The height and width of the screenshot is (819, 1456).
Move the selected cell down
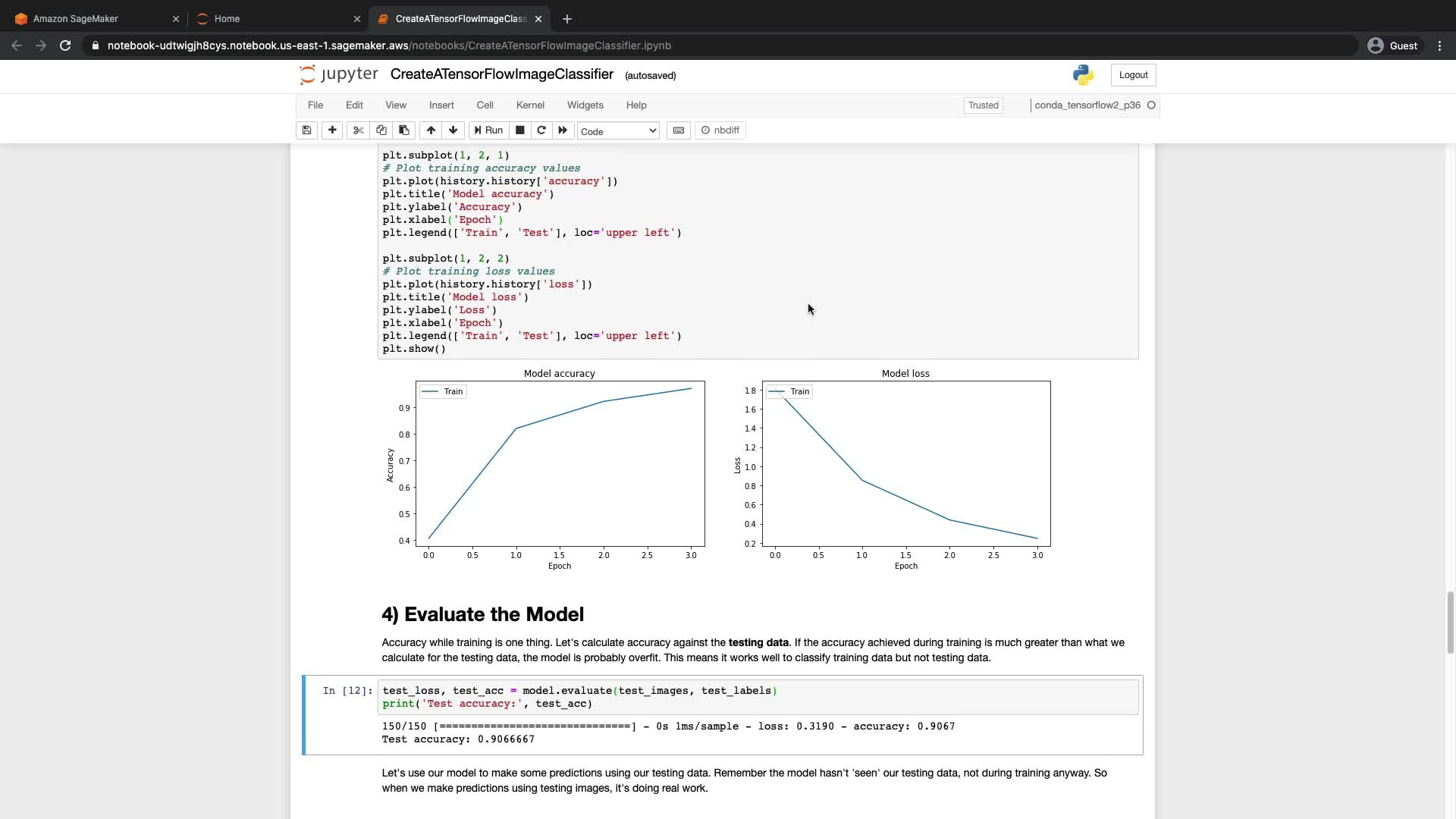[x=453, y=130]
